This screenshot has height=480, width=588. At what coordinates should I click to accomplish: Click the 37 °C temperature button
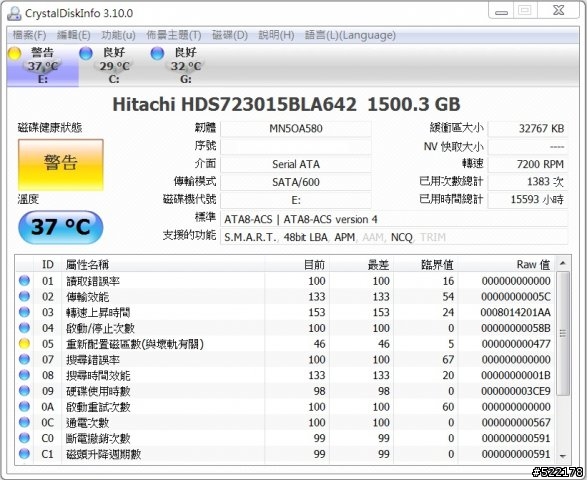[x=60, y=227]
